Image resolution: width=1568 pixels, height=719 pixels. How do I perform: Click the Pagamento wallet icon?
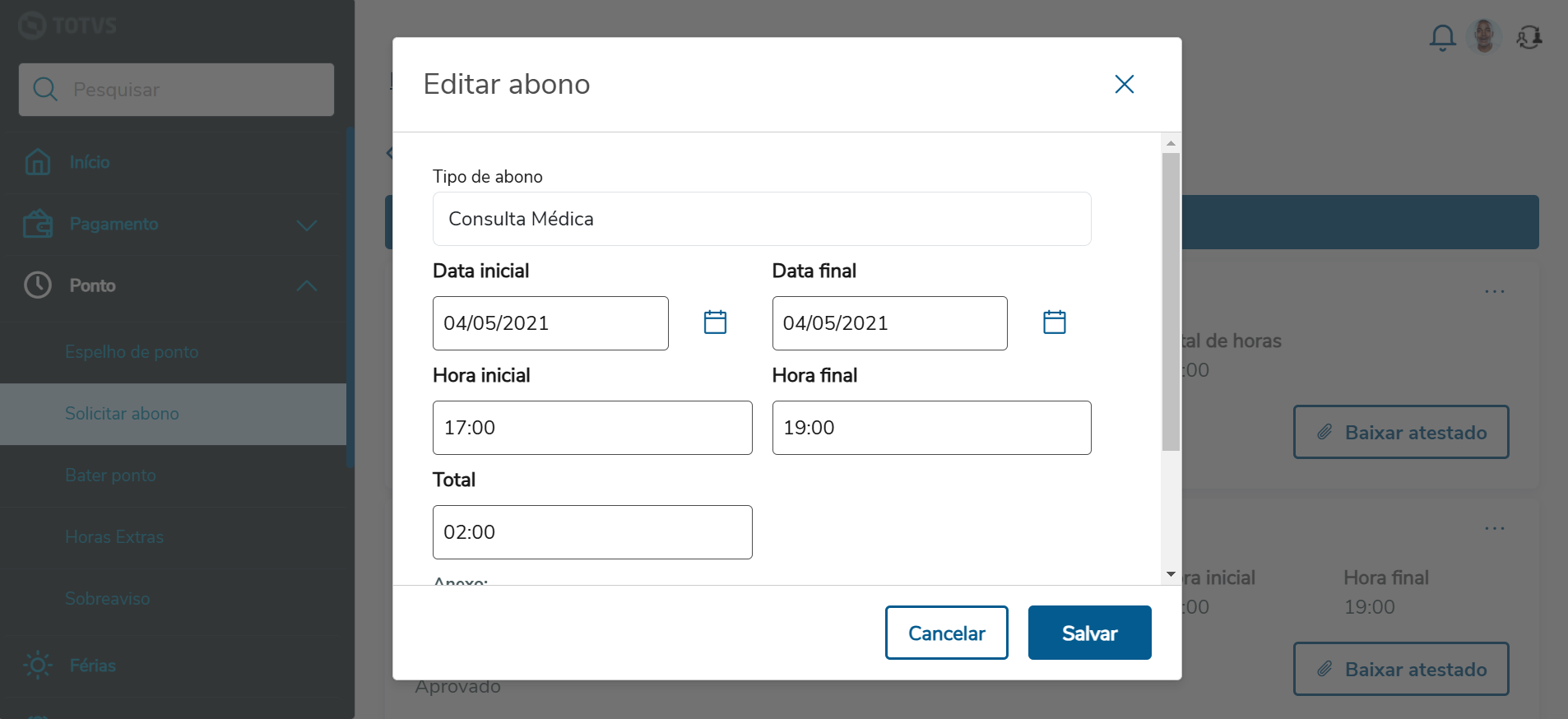coord(38,224)
